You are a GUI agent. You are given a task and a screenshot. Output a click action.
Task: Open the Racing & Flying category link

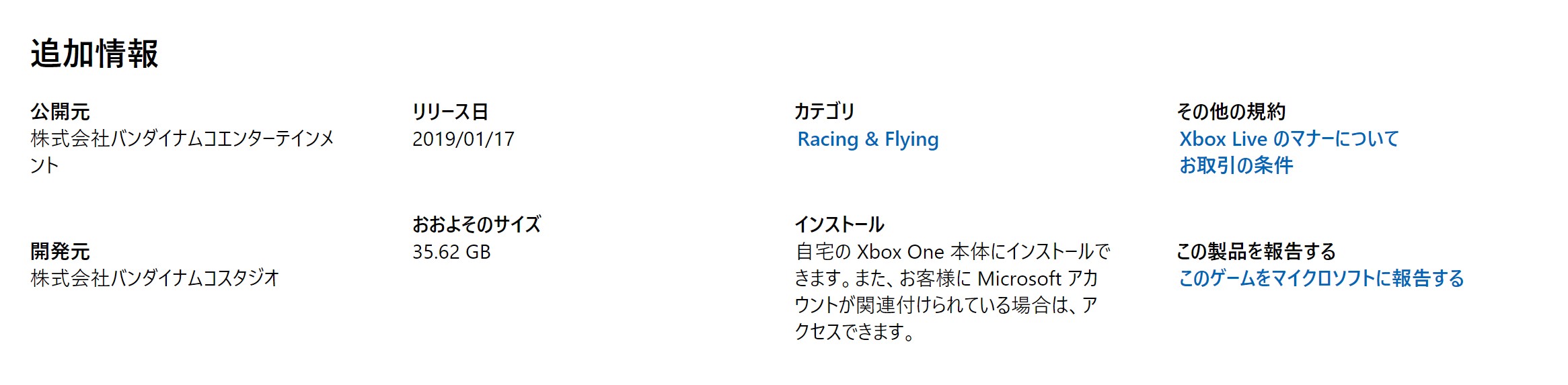pos(868,139)
